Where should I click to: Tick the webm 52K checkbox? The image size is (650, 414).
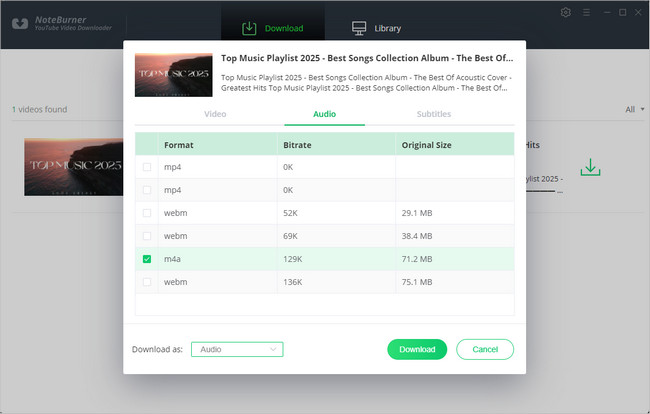pos(148,213)
